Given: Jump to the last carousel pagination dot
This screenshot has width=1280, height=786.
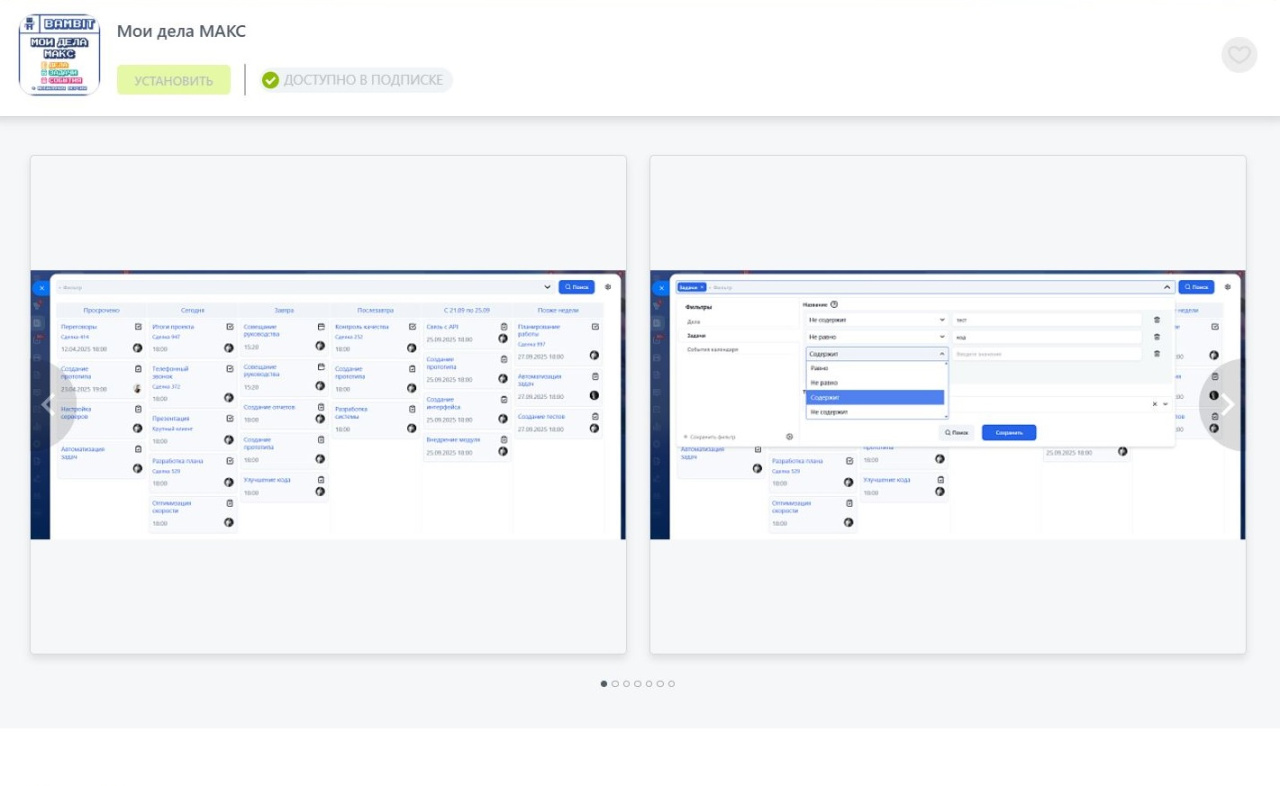Looking at the screenshot, I should tap(672, 684).
